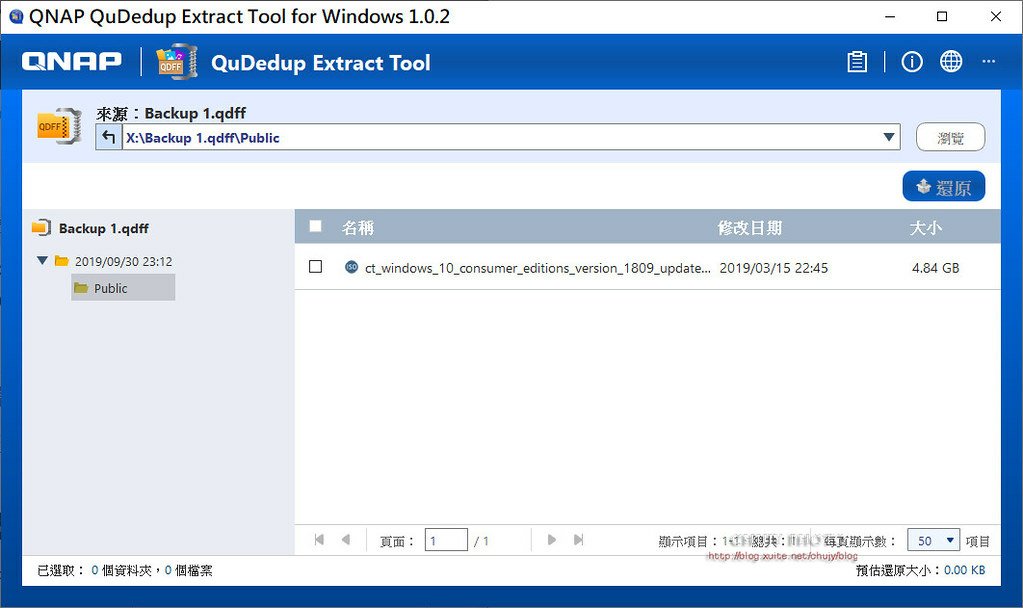
Task: Open the language globe icon
Action: click(x=951, y=61)
